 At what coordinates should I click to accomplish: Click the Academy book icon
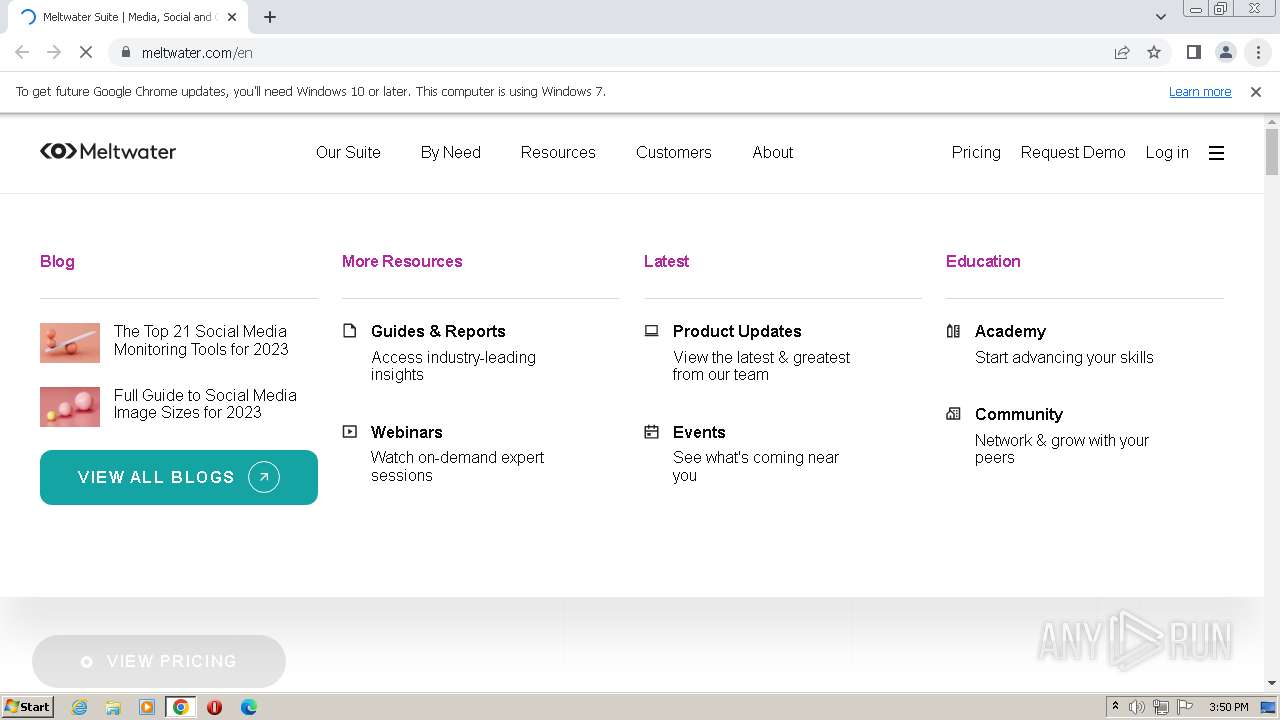[x=953, y=331]
